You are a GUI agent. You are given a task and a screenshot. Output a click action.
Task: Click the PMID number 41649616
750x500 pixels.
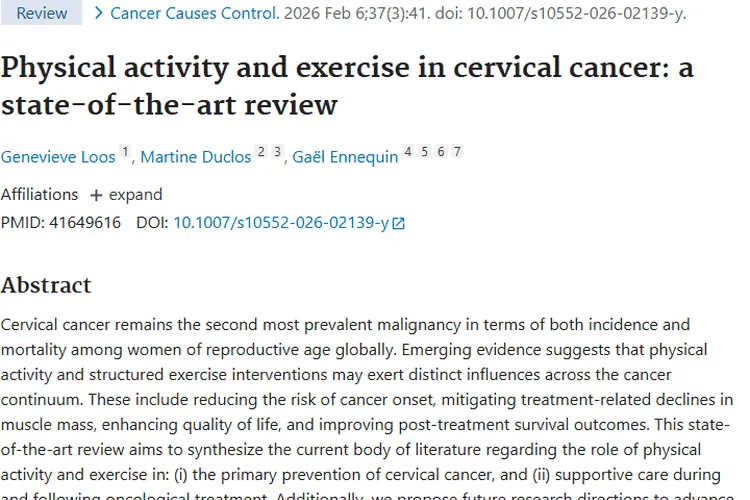tap(84, 223)
